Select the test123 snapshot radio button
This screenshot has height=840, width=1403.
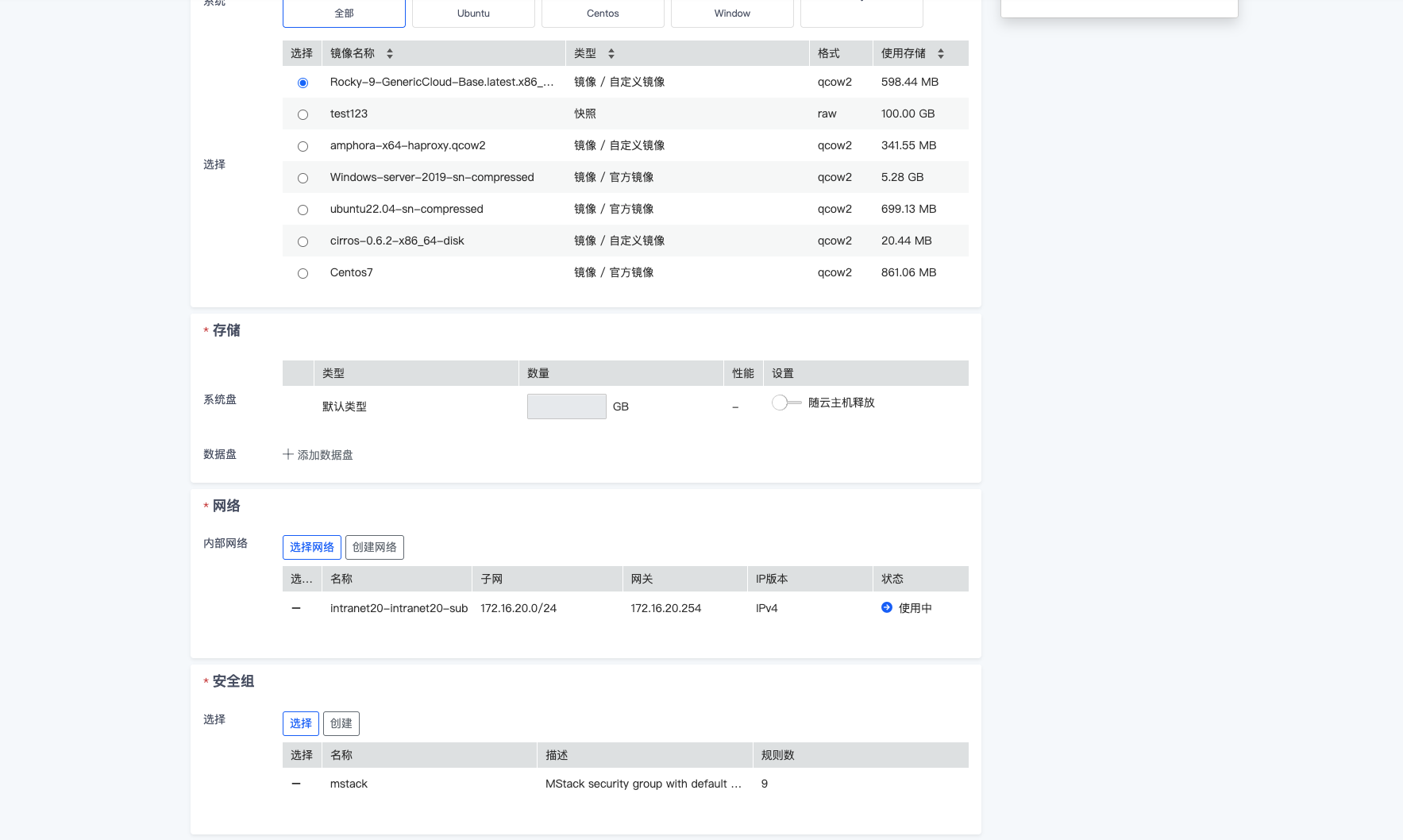coord(303,114)
